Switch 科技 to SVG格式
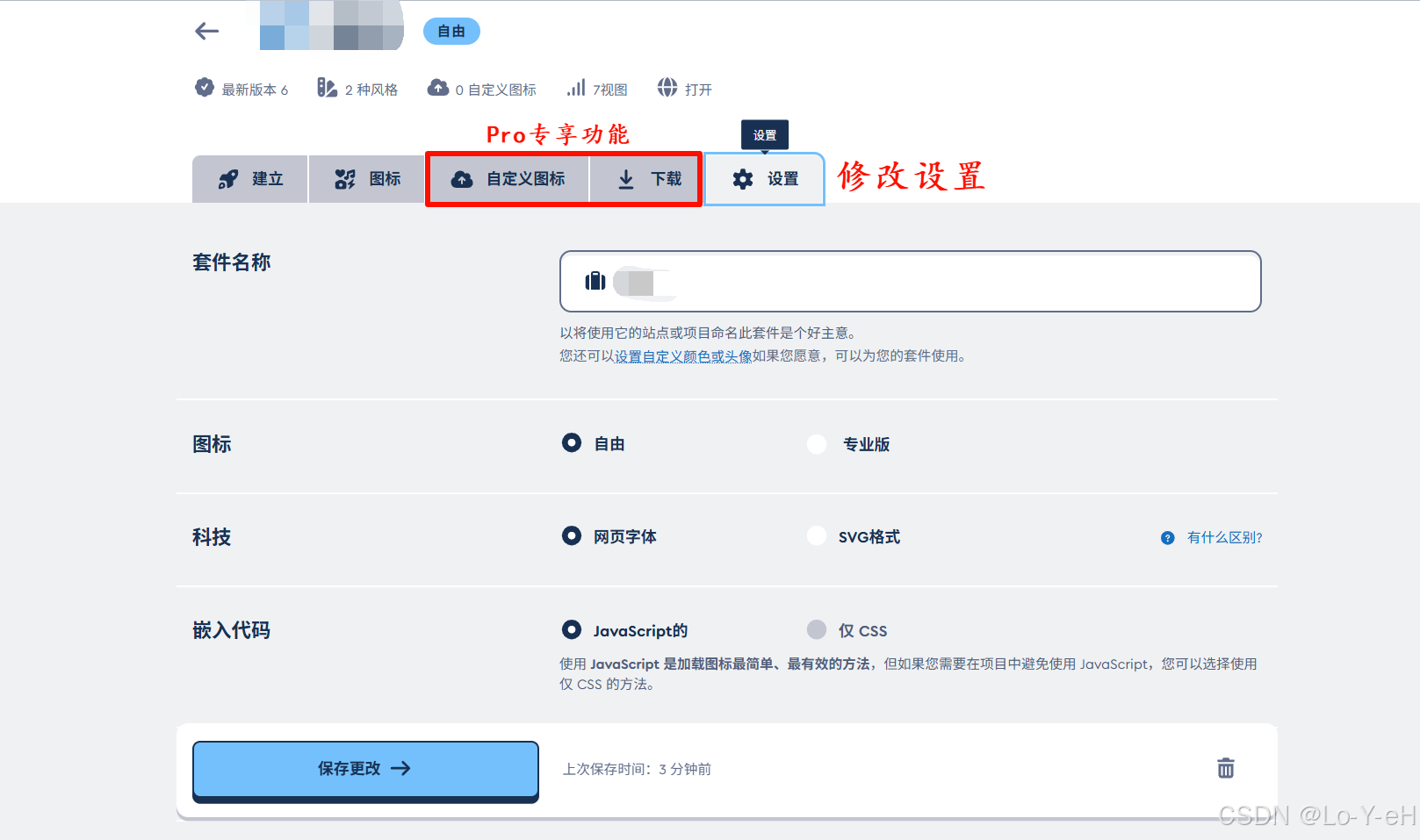The height and width of the screenshot is (840, 1420). 817,535
